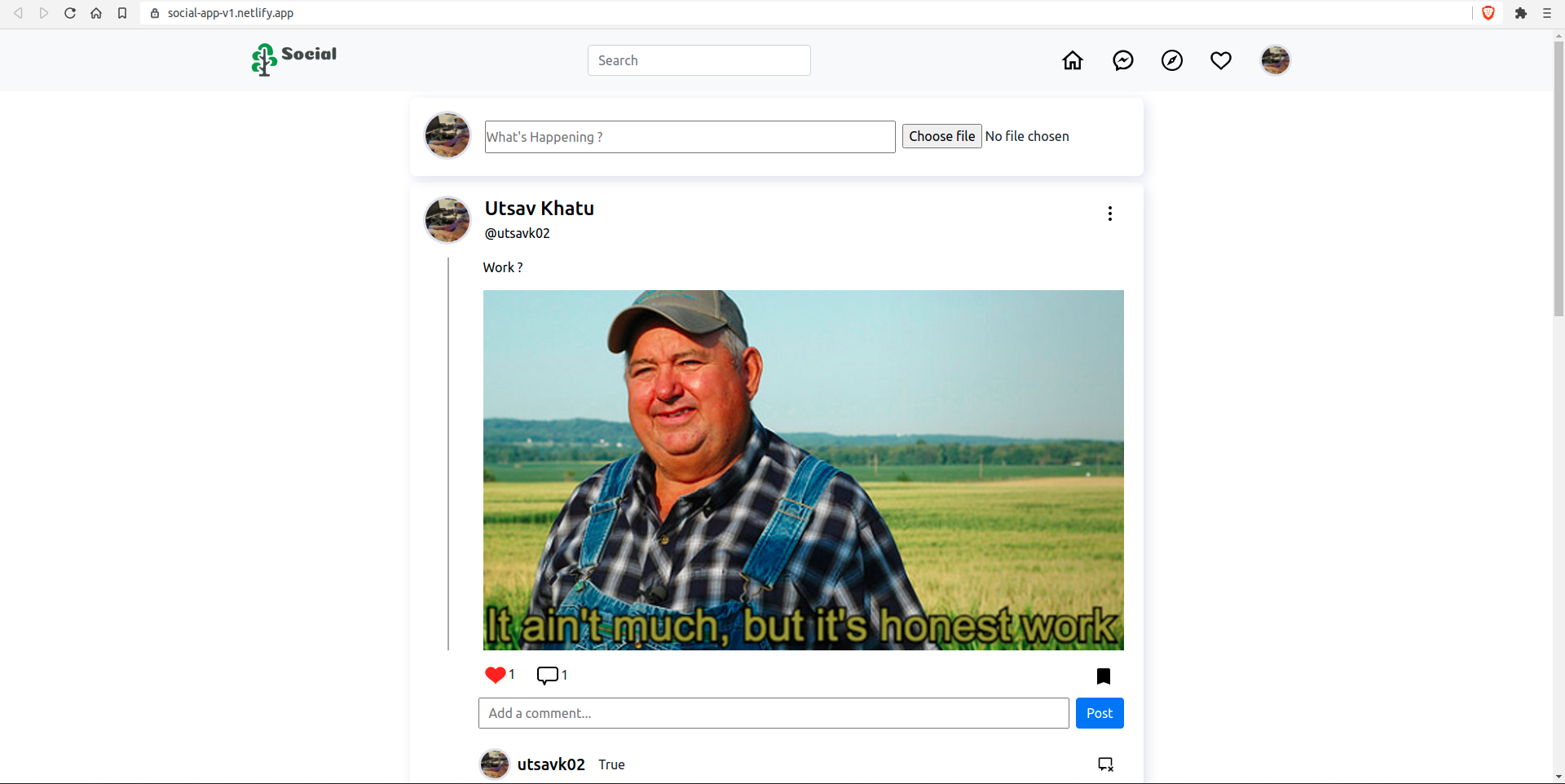The height and width of the screenshot is (784, 1565).
Task: Open the Utsav Khatu profile name
Action: pos(540,209)
